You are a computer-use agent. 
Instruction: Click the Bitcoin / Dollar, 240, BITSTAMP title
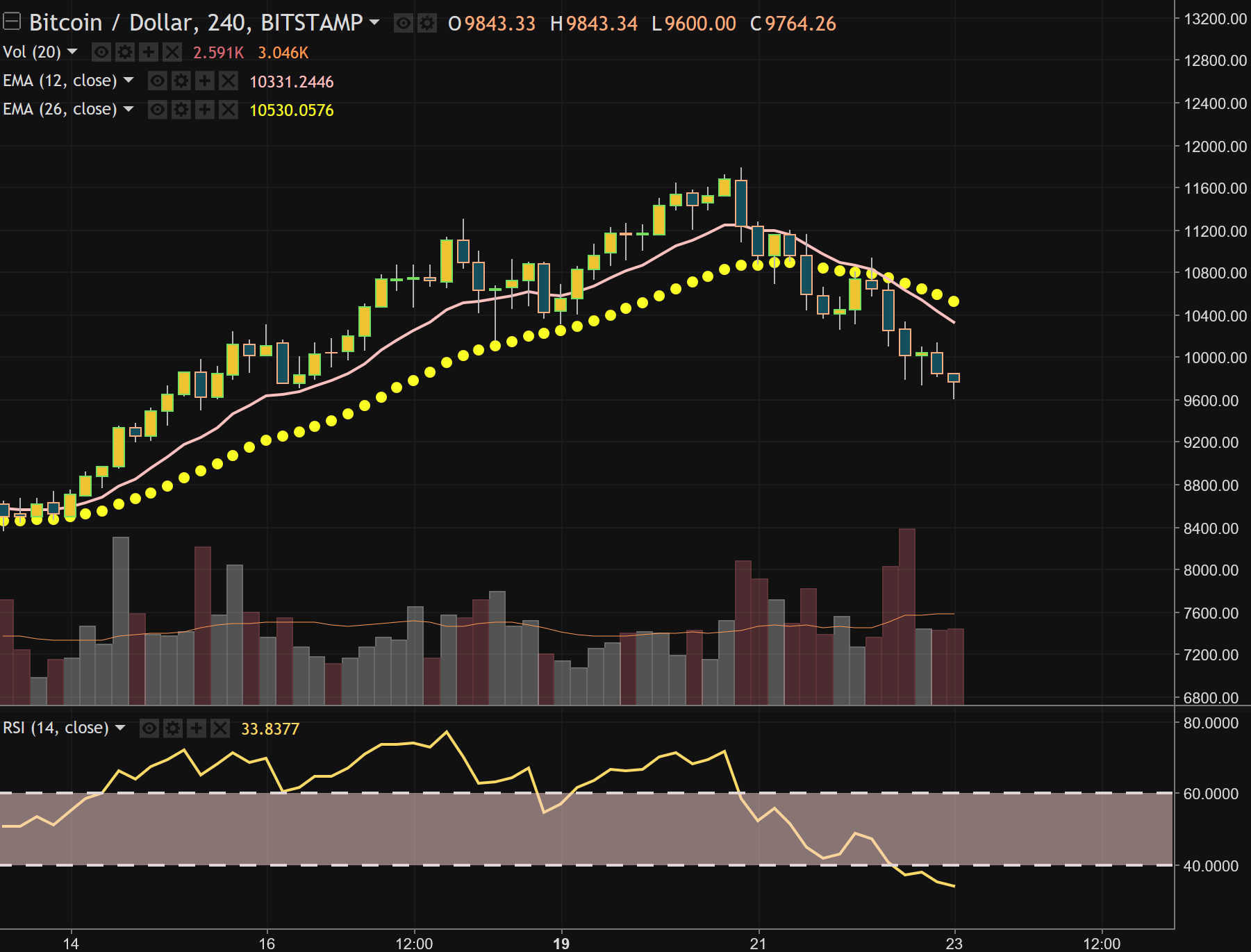tap(196, 23)
